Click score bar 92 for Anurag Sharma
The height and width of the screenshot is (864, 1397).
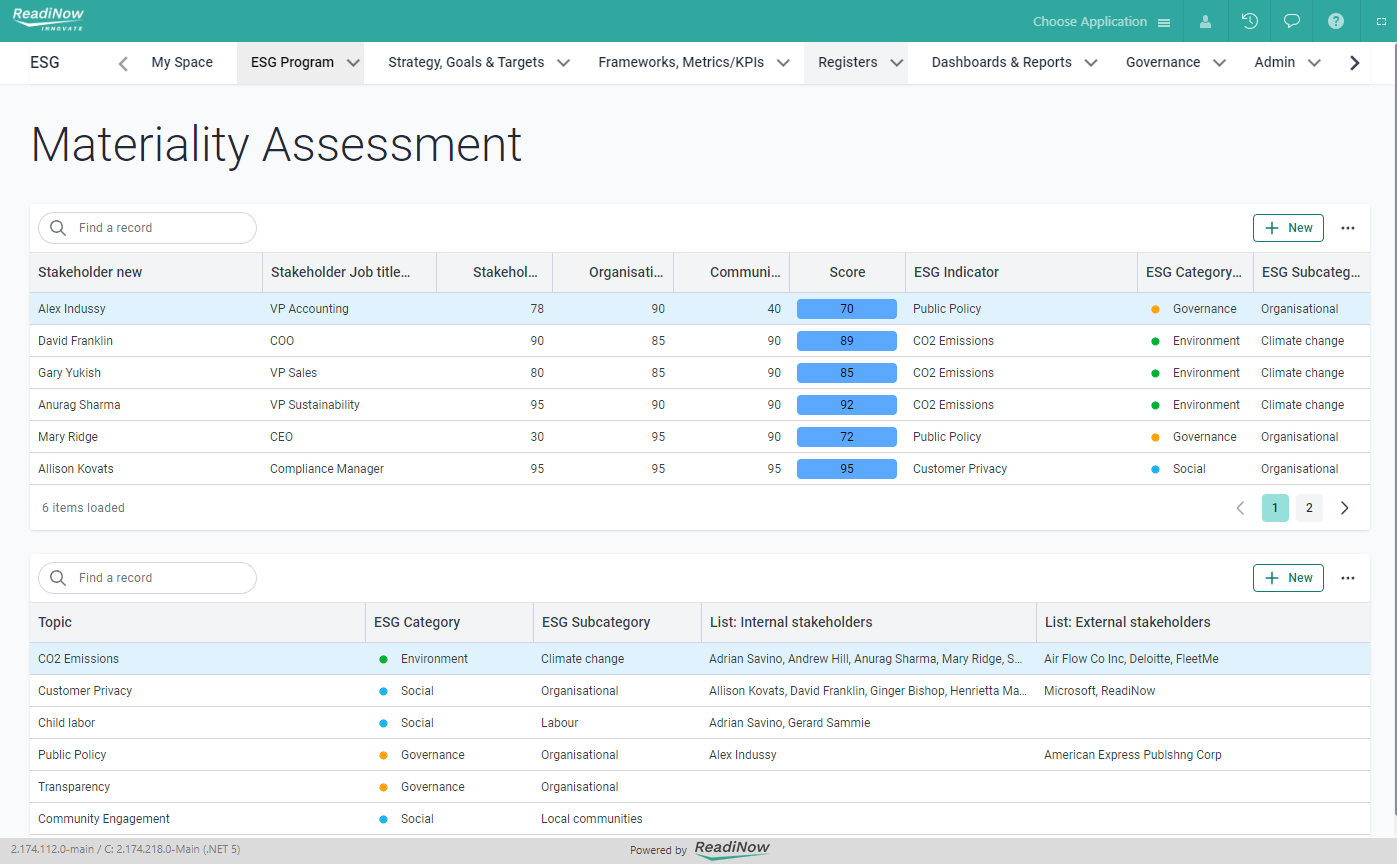(x=847, y=405)
